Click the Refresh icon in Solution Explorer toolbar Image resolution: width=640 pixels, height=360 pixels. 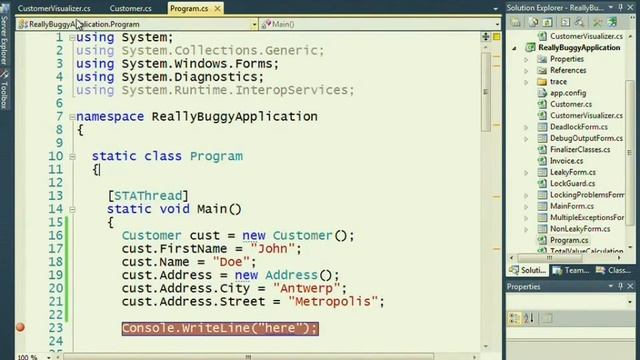[547, 22]
